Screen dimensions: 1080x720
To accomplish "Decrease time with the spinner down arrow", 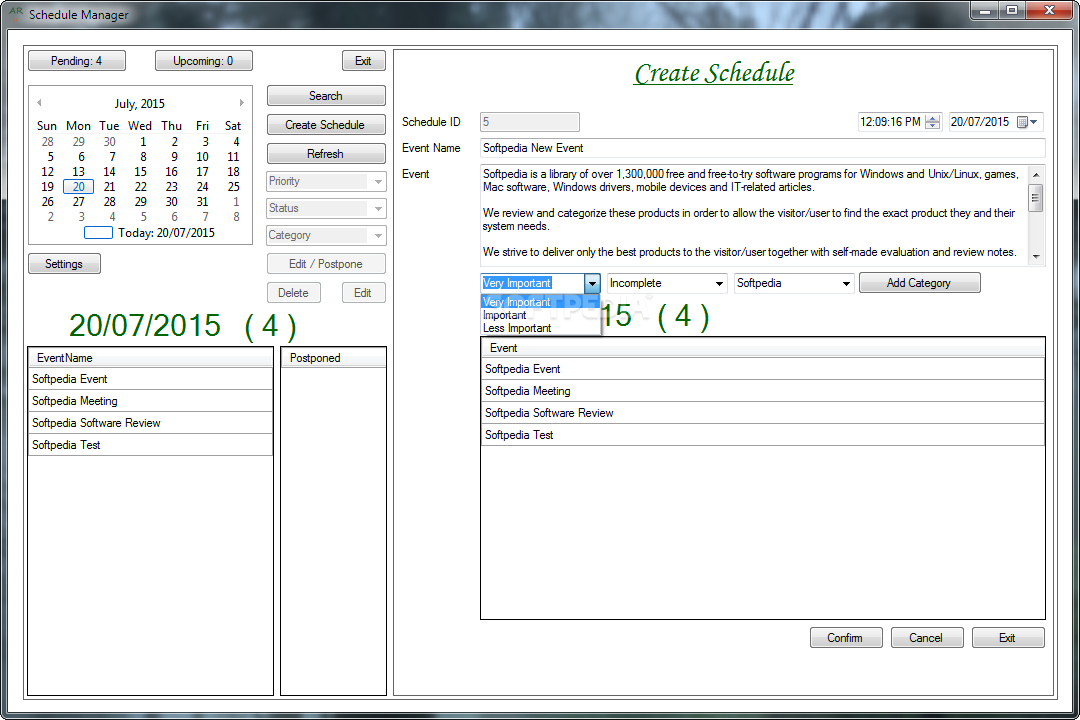I will coord(933,125).
